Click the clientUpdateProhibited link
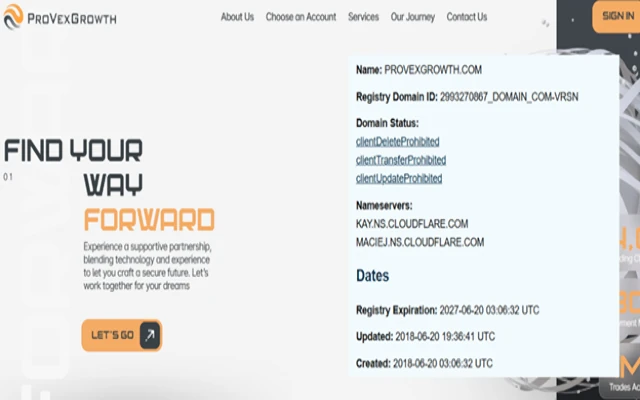640x400 pixels. pos(398,178)
